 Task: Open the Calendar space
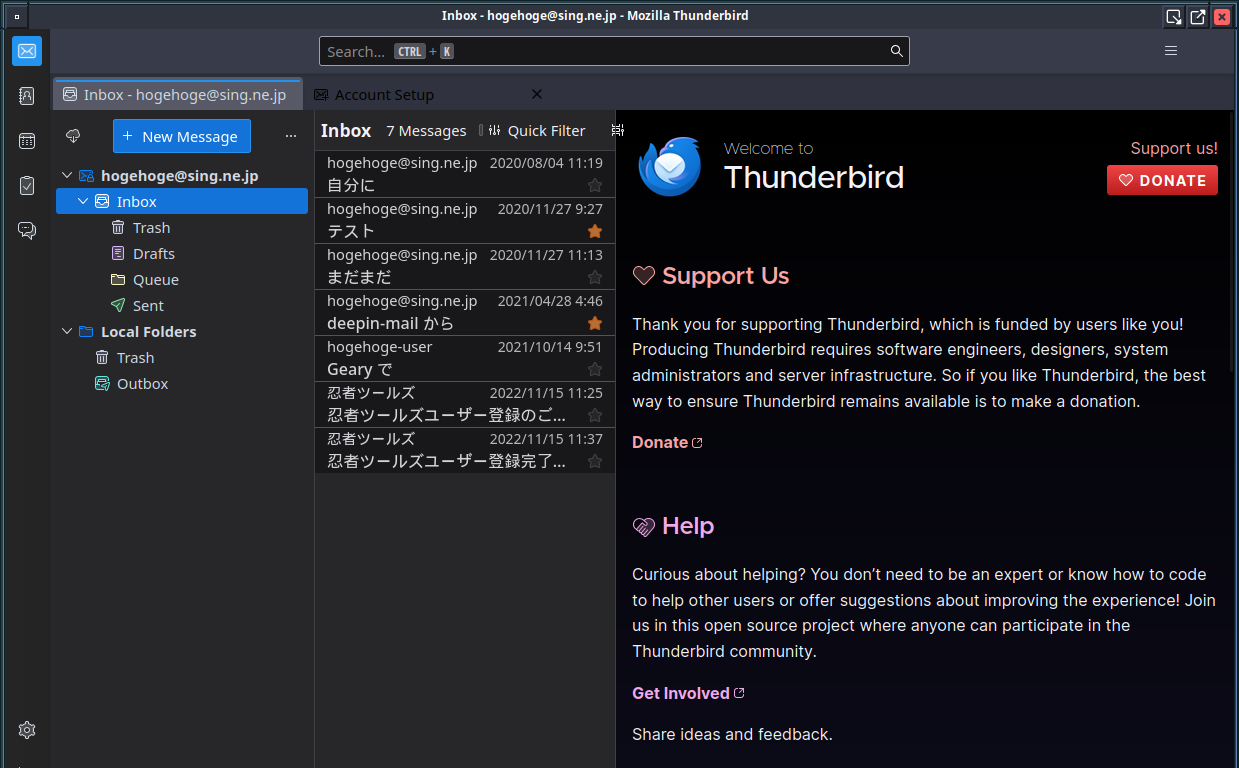point(27,141)
